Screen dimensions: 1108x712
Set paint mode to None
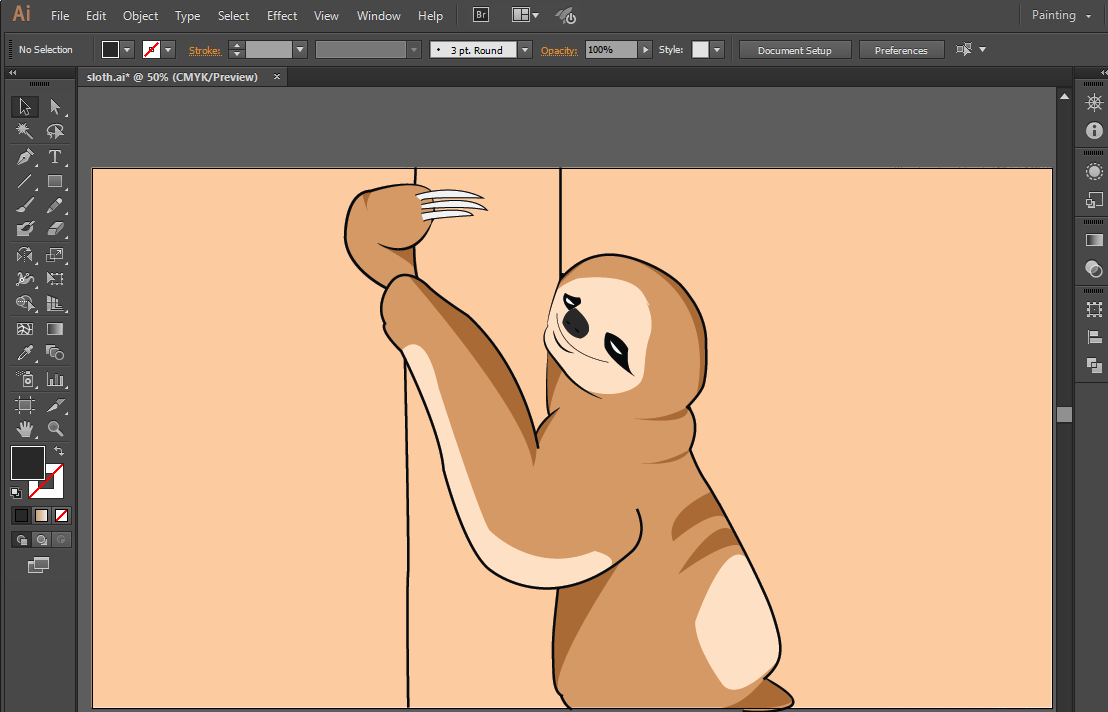point(62,516)
